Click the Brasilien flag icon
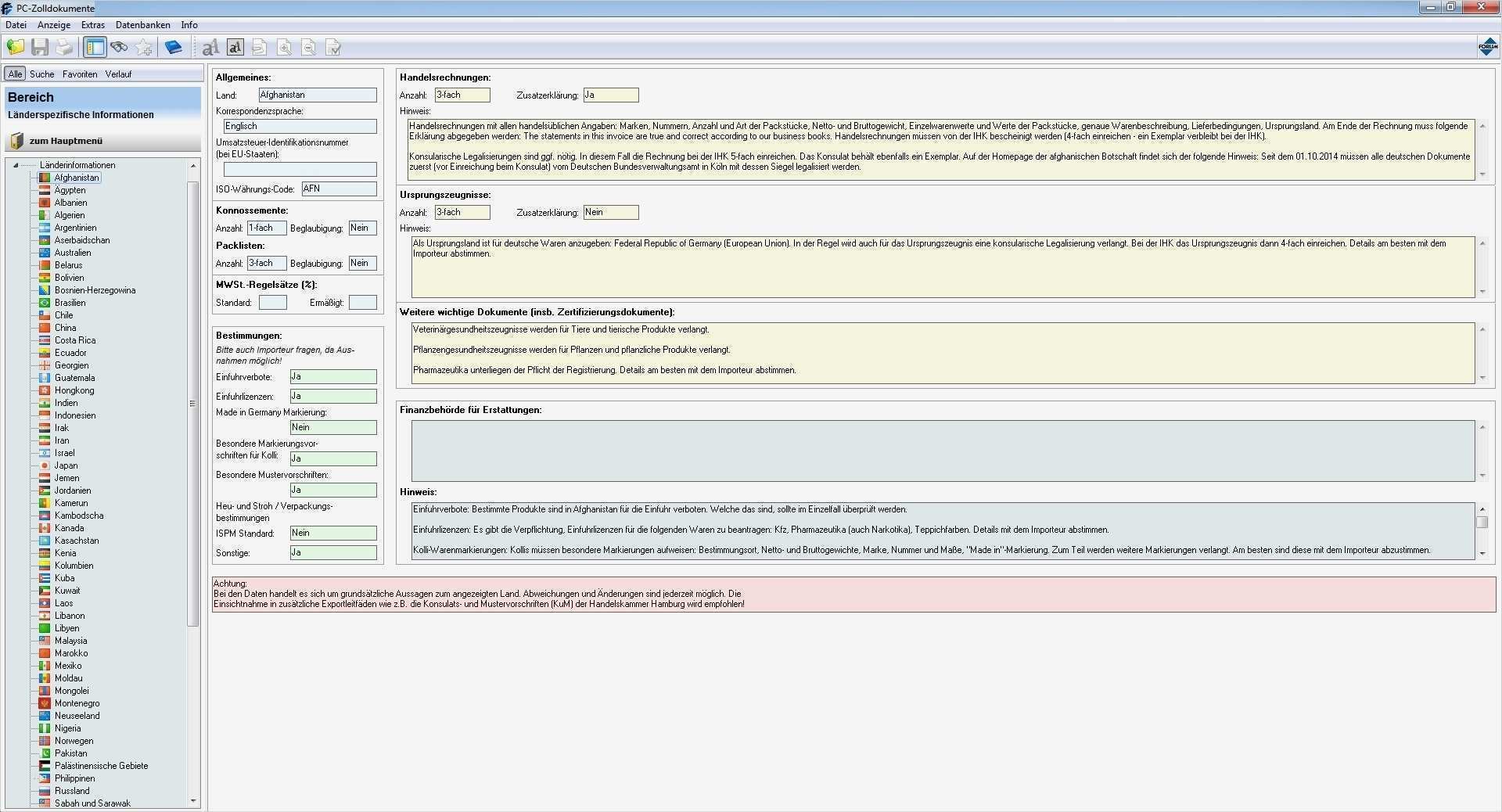Viewport: 1502px width, 812px height. pos(45,303)
